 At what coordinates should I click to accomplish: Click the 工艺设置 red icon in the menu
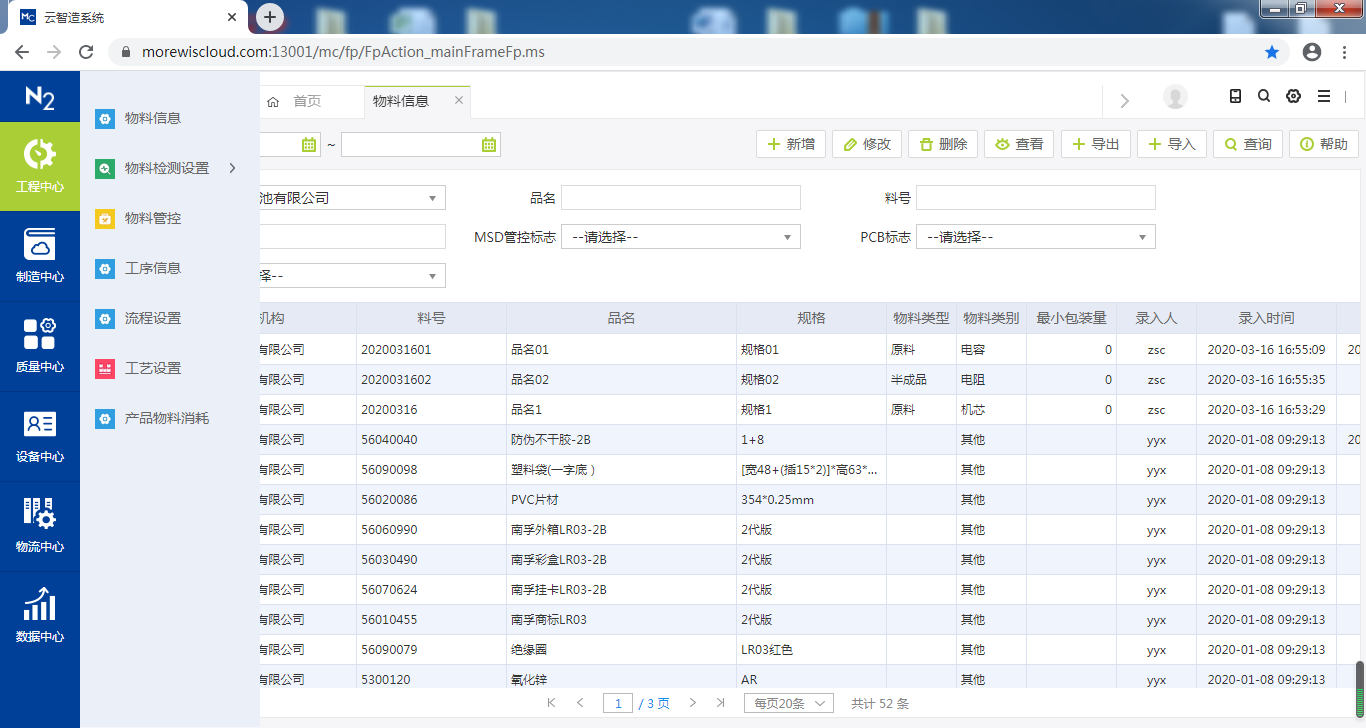[x=105, y=368]
